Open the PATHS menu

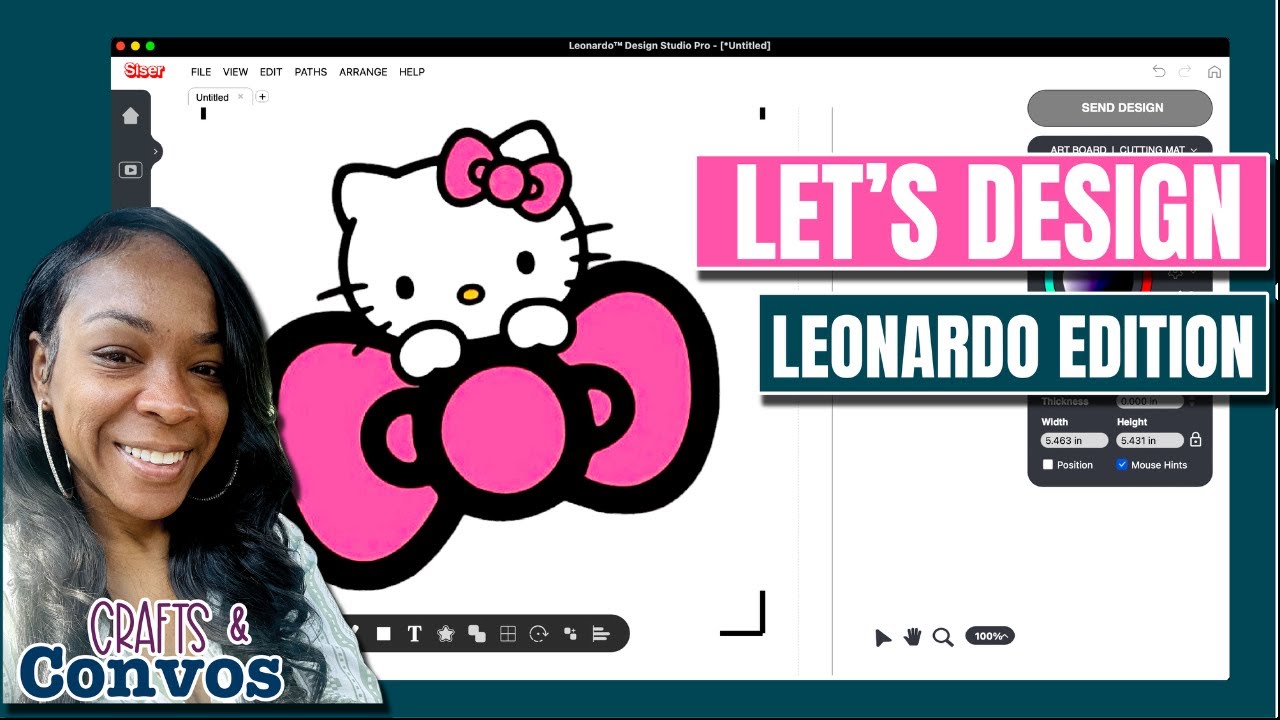pos(311,72)
